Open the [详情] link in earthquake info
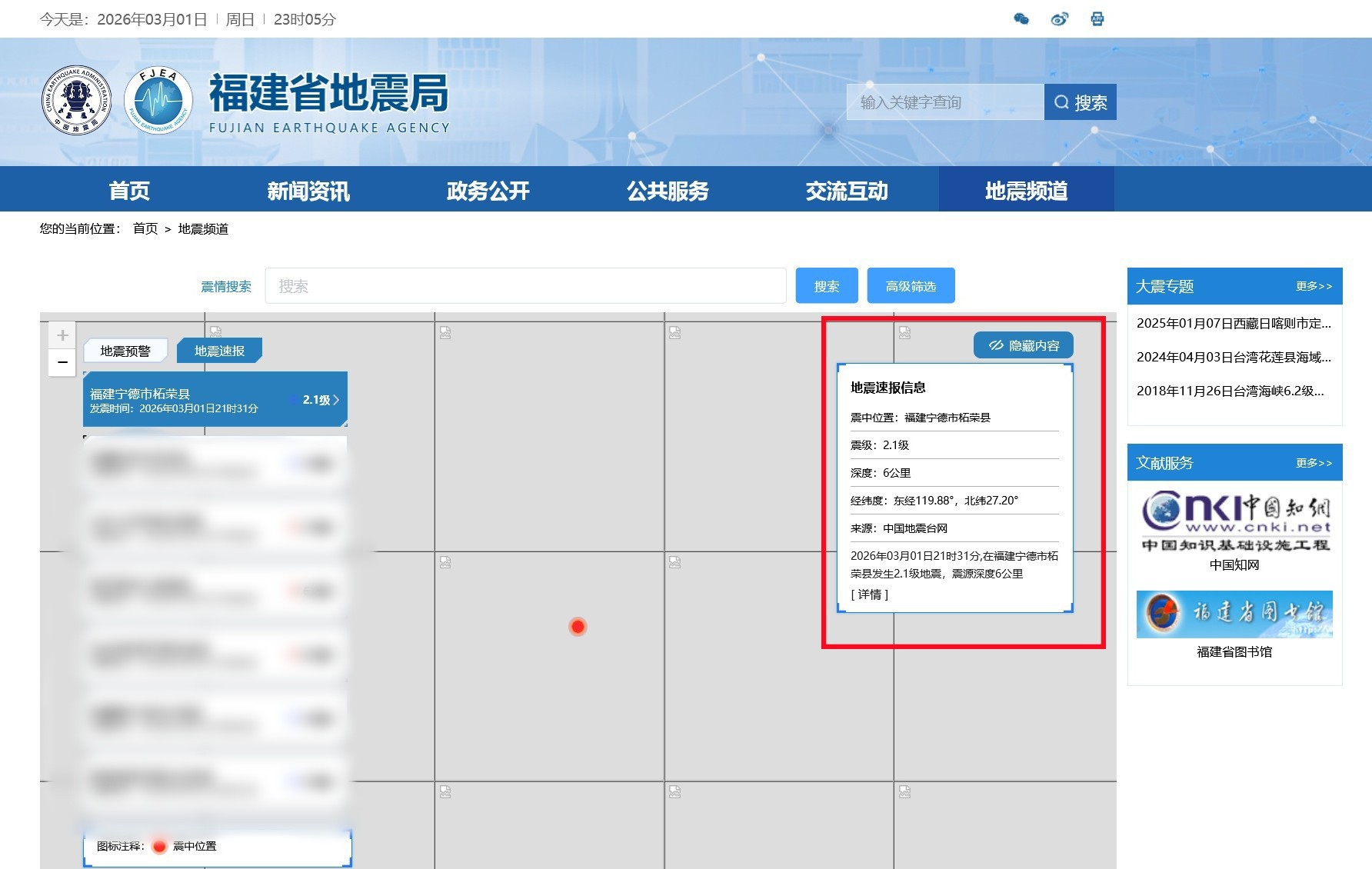The height and width of the screenshot is (869, 1372). click(870, 594)
